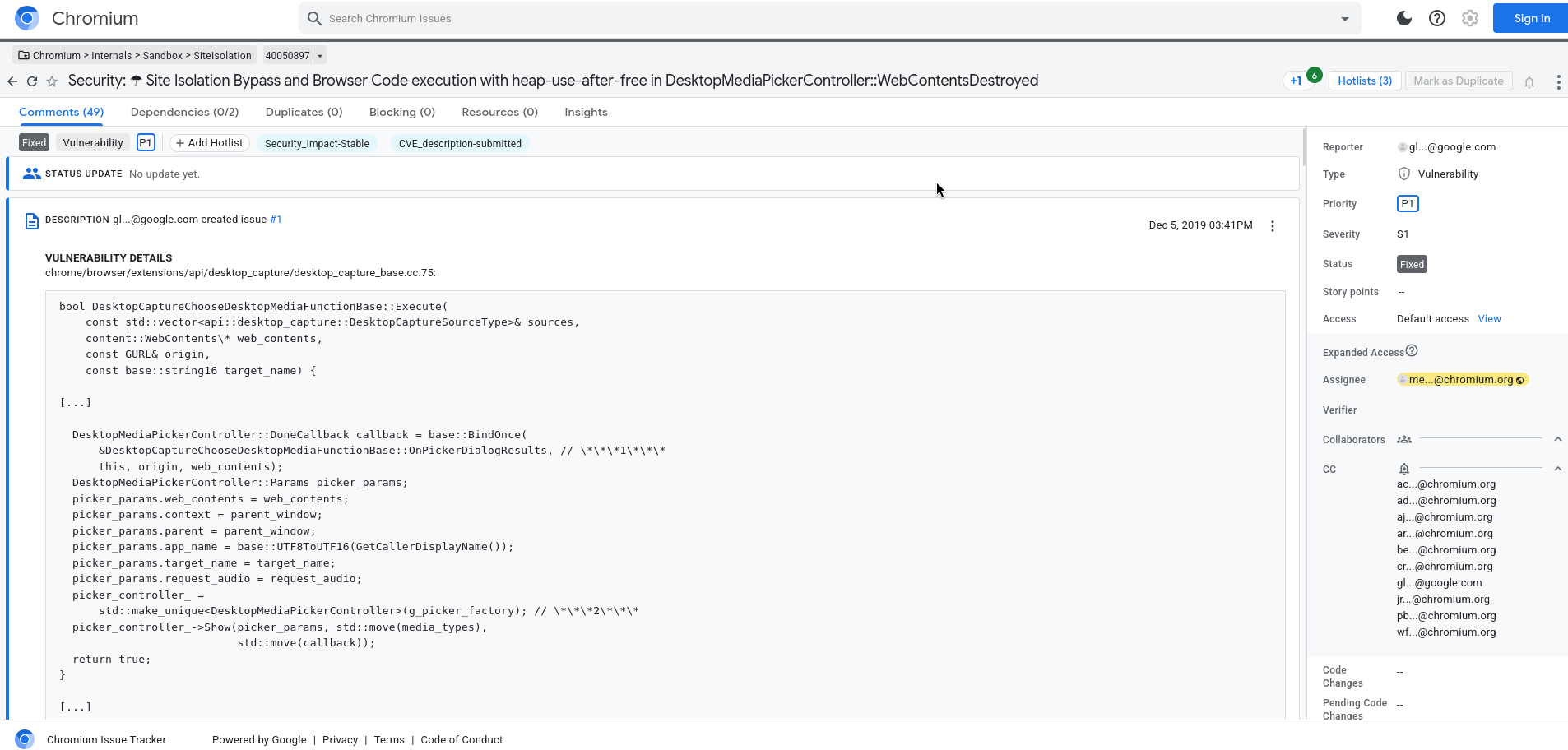Collapse the CC section chevron
1568x750 pixels.
[x=1557, y=469]
